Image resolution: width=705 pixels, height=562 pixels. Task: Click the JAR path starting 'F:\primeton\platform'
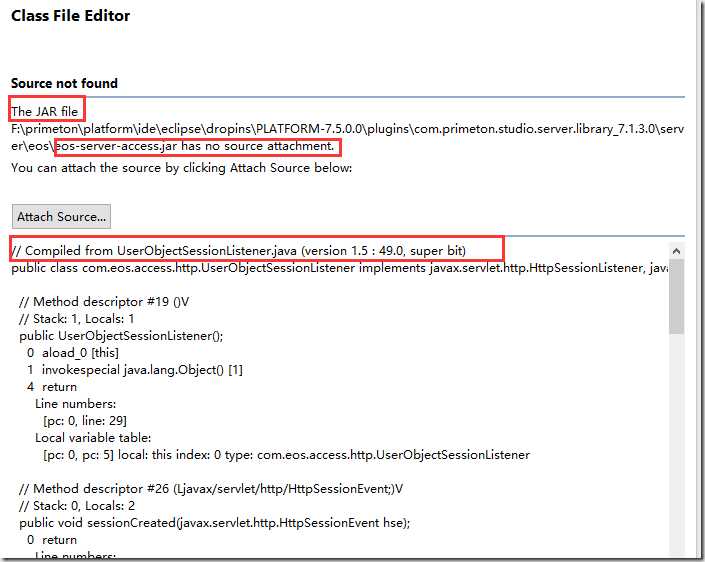pos(348,138)
